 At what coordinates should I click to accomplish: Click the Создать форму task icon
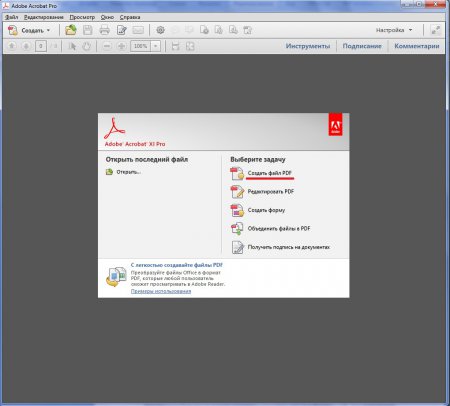coord(237,210)
